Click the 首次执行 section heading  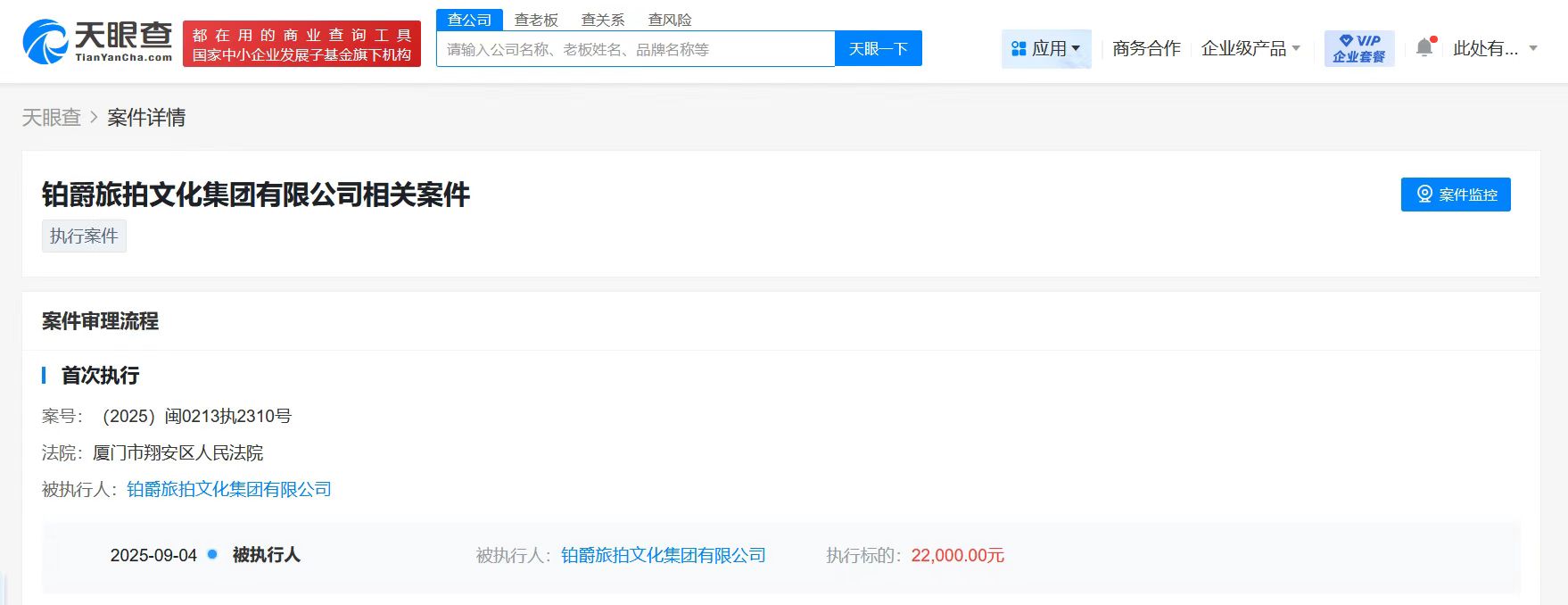pos(100,376)
